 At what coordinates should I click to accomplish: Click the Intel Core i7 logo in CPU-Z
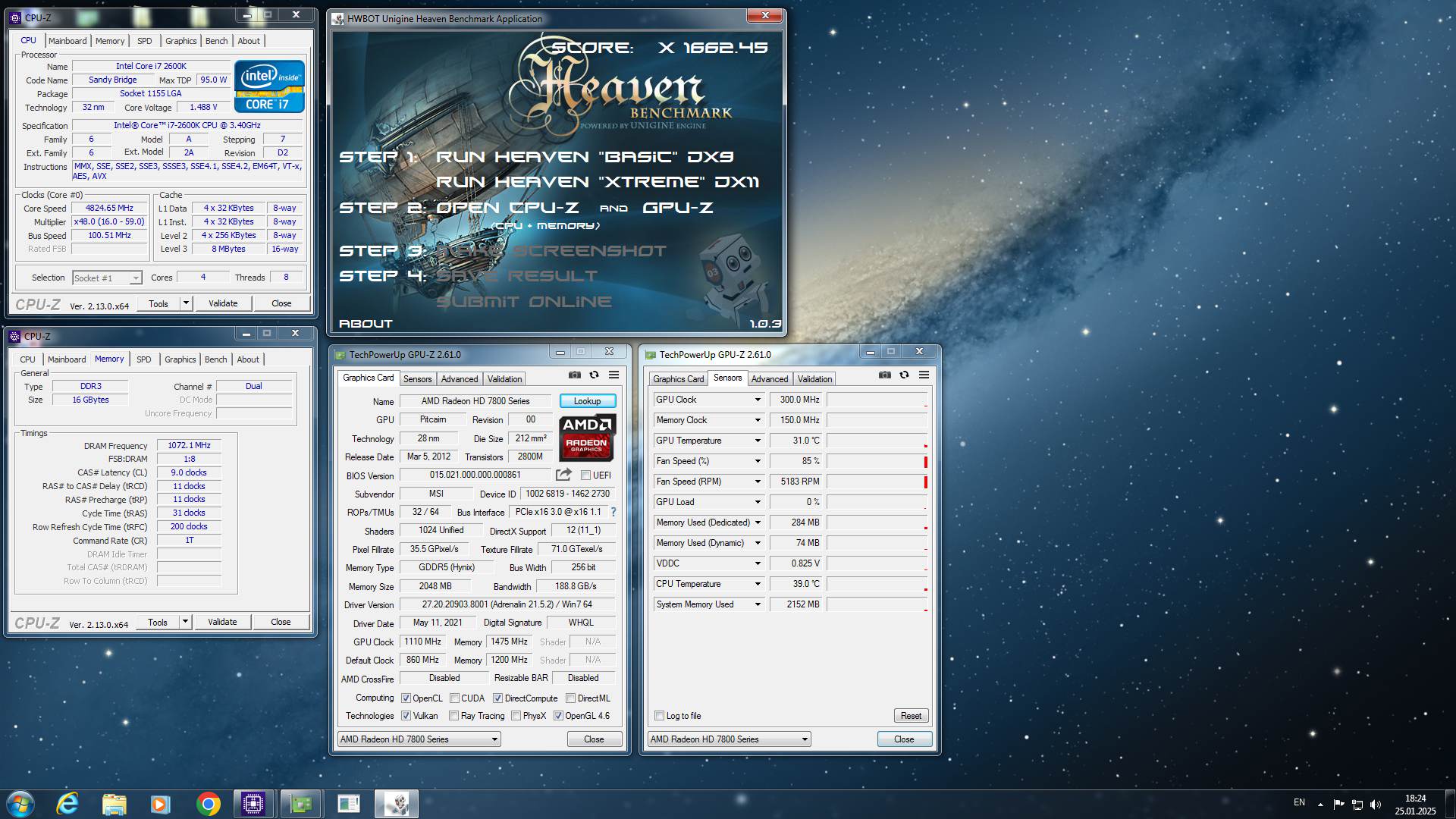click(270, 86)
